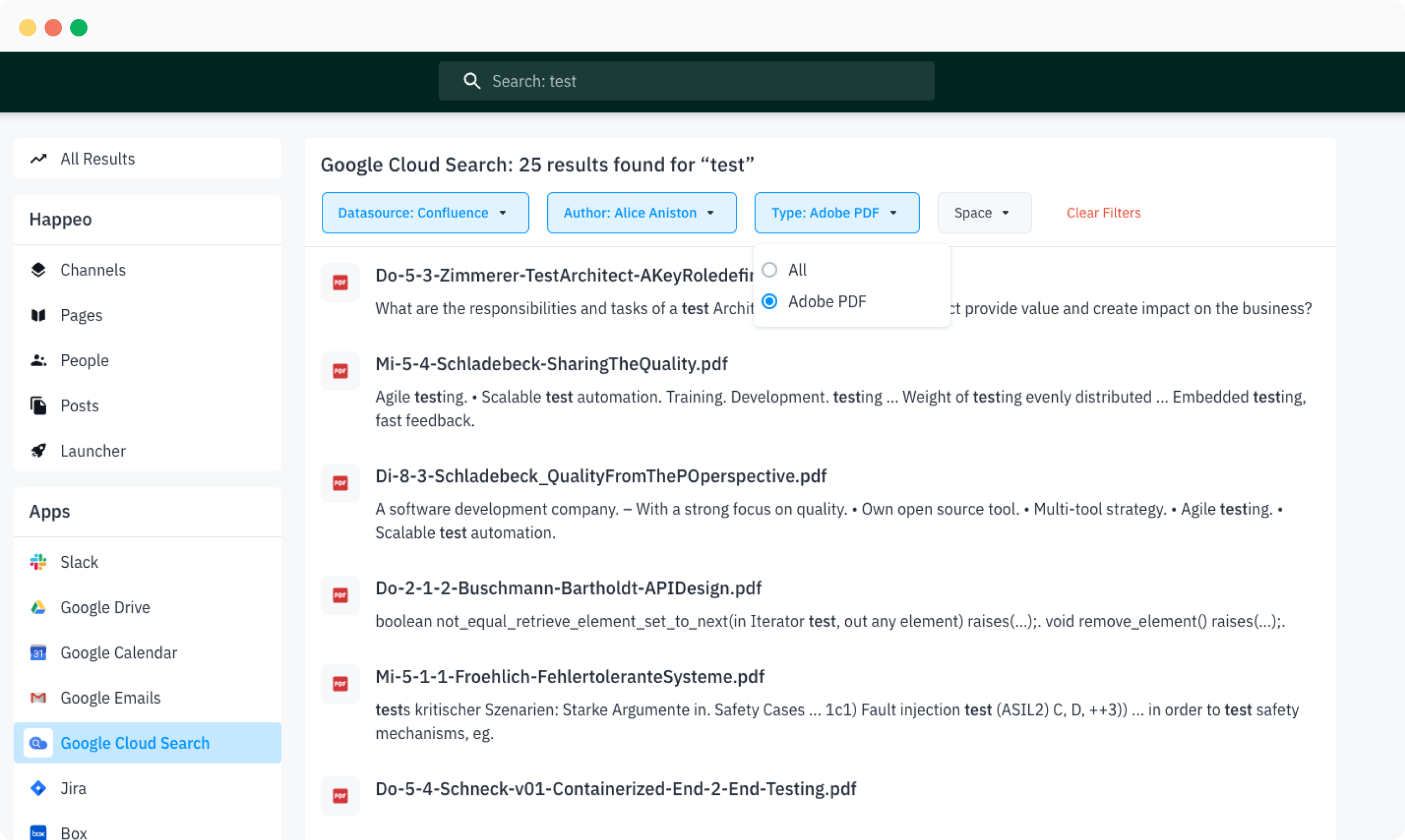
Task: Click PDF icon beside Buschmann-Bartholdt-APIDesign.pdf
Action: pyautogui.click(x=340, y=595)
